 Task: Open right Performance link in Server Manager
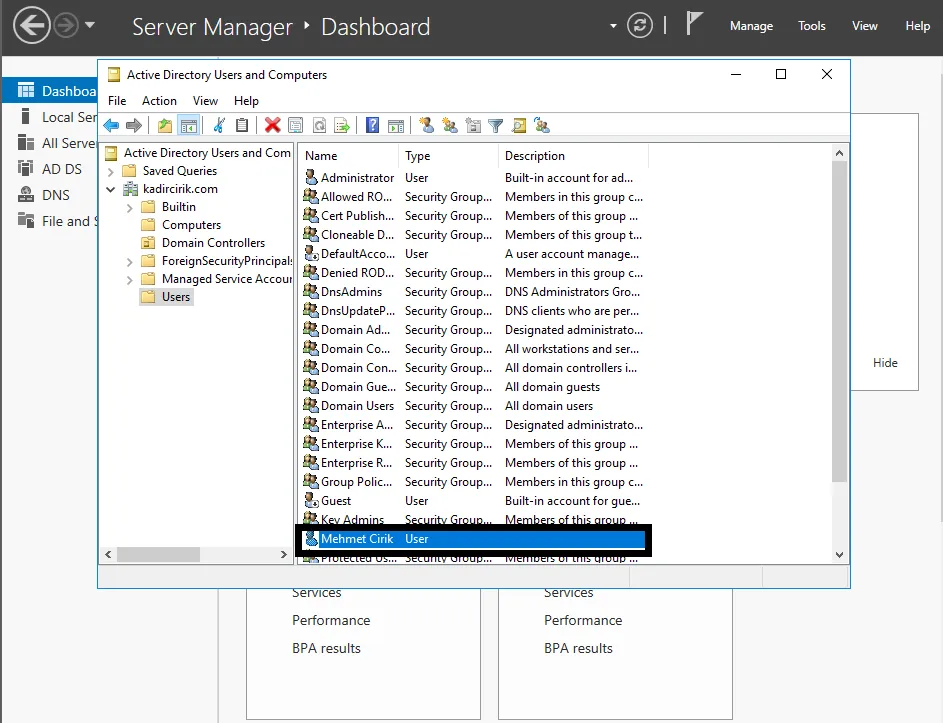click(583, 620)
